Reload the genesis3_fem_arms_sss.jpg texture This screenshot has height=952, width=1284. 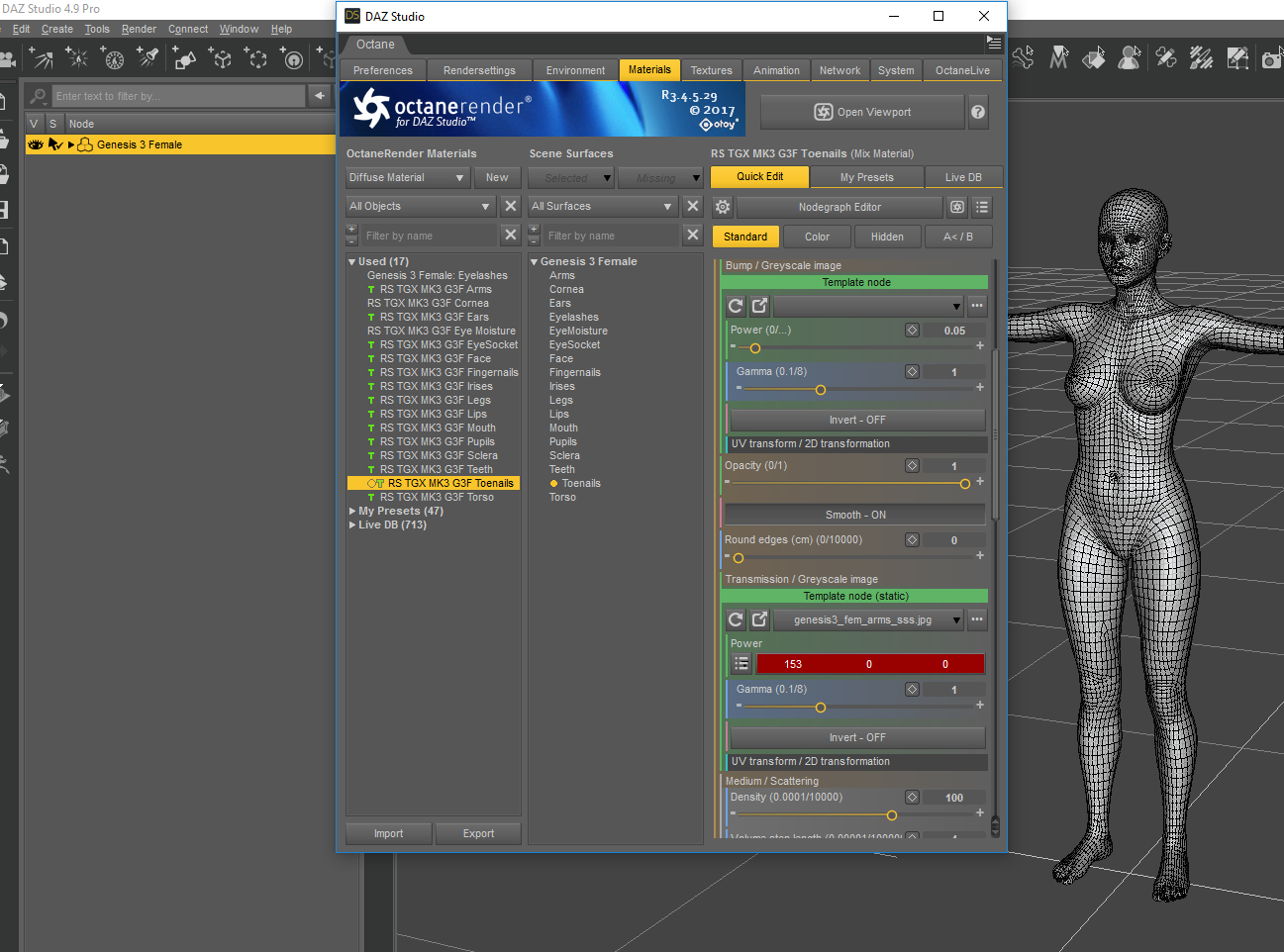tap(736, 619)
